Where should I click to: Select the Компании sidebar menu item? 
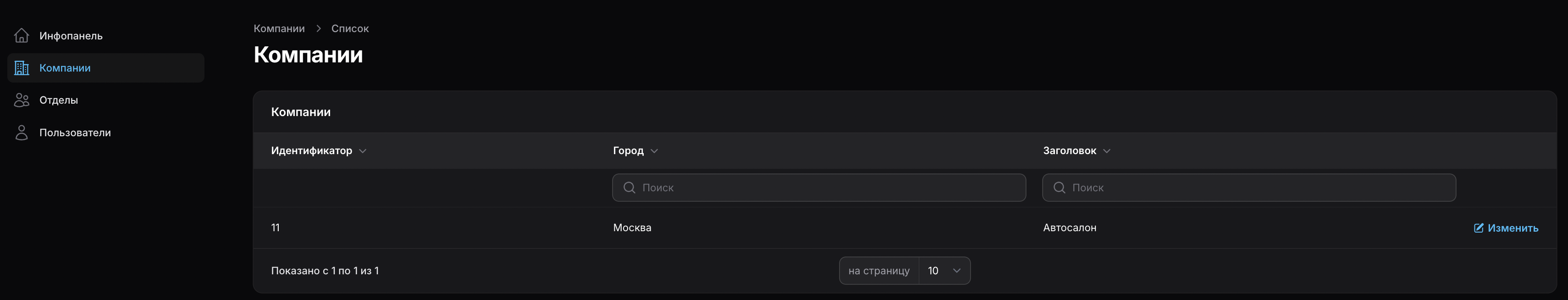65,68
